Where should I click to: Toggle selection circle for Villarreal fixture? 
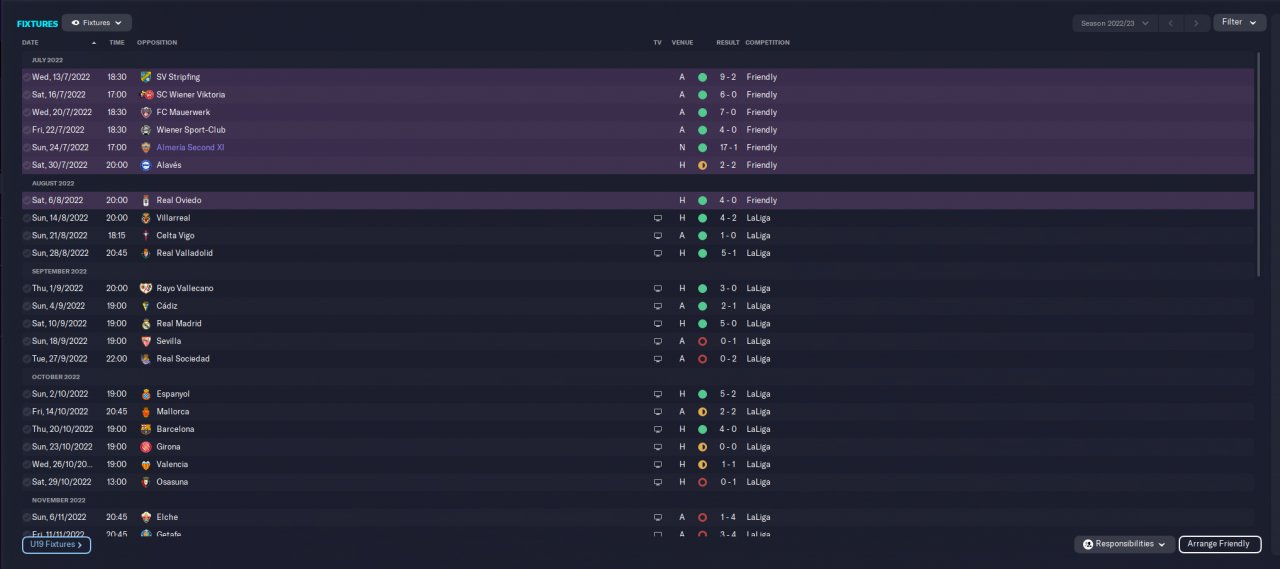pyautogui.click(x=27, y=218)
